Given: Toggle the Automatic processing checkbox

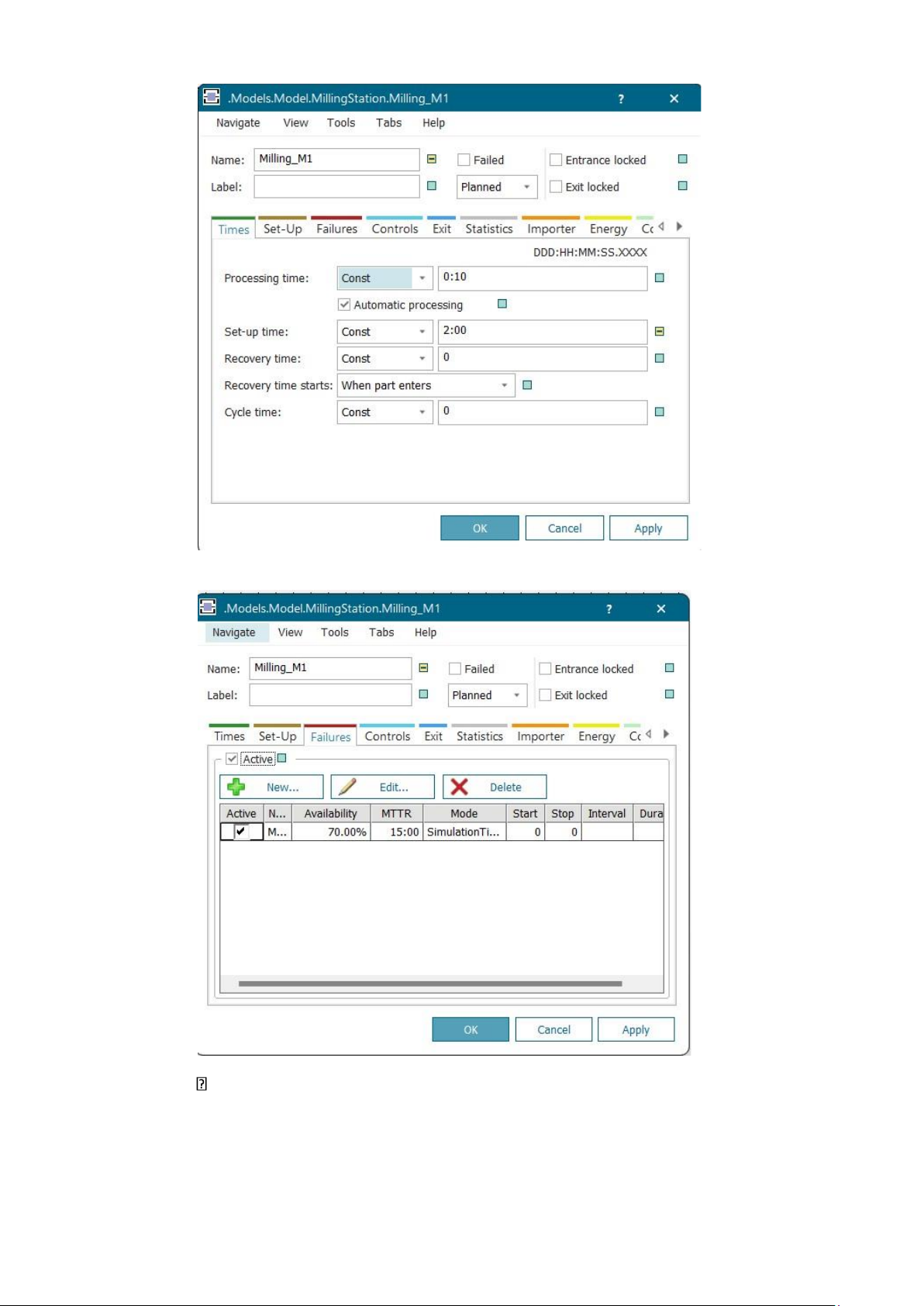Looking at the screenshot, I should tap(344, 305).
